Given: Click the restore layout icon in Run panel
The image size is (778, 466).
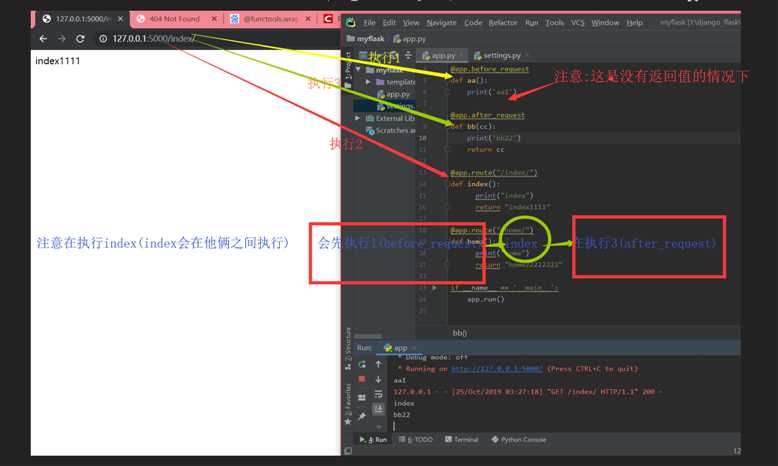Looking at the screenshot, I should [x=362, y=397].
